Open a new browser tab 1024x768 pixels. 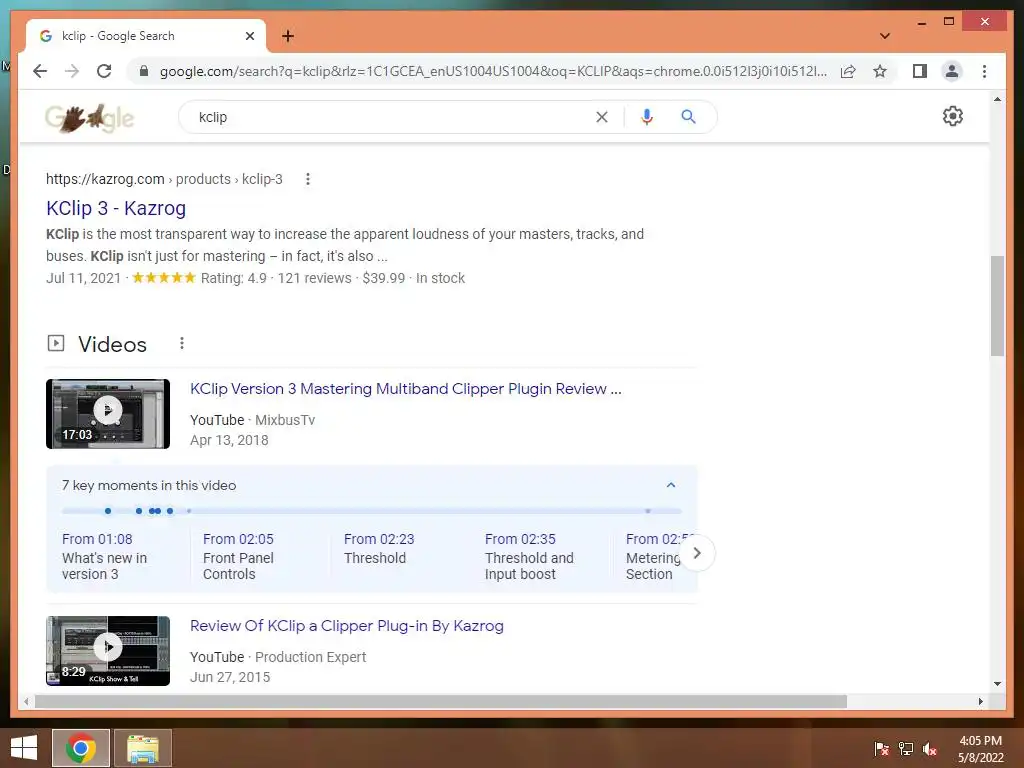coord(288,36)
